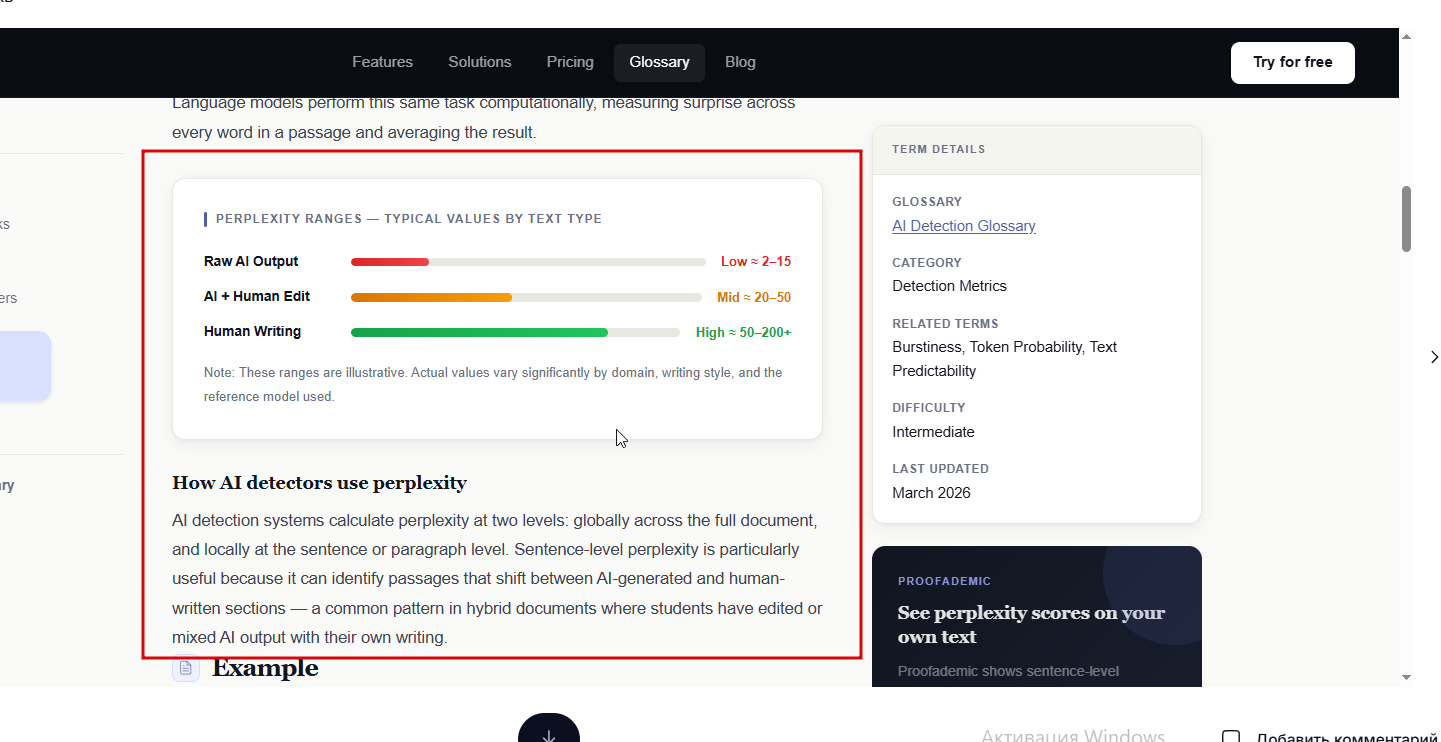Click the "Intermediate" difficulty value
Image resolution: width=1441 pixels, height=742 pixels.
click(x=933, y=432)
